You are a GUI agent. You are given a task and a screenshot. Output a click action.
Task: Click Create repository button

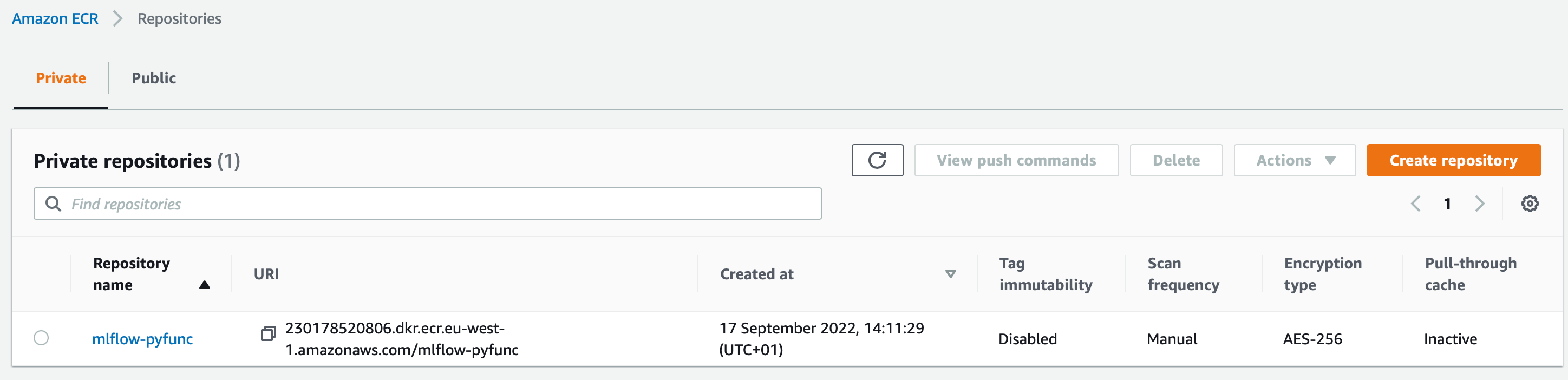(1453, 160)
